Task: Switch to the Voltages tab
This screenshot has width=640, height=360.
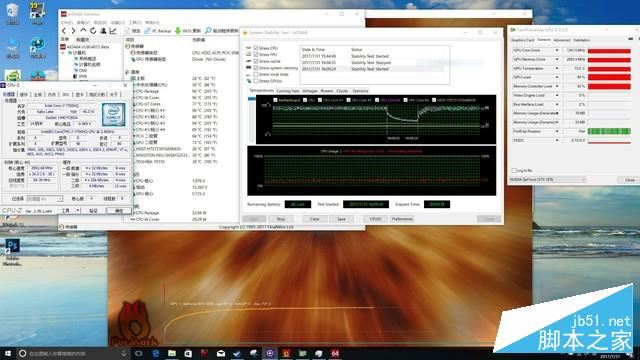Action: (x=310, y=91)
